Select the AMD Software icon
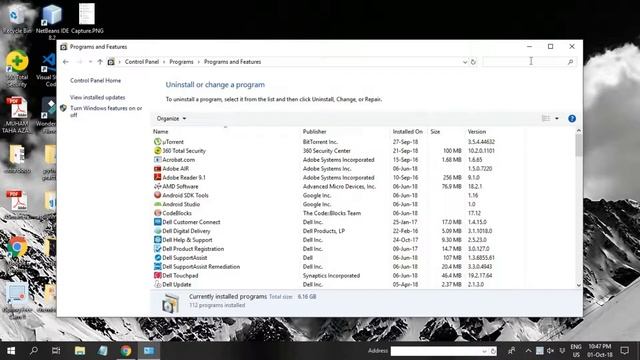Viewport: 640px width, 360px height. pos(158,187)
